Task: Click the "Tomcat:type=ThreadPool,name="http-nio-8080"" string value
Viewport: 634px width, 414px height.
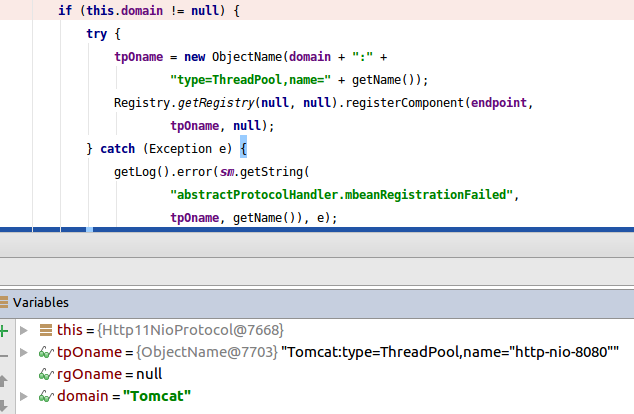Action: (x=450, y=352)
